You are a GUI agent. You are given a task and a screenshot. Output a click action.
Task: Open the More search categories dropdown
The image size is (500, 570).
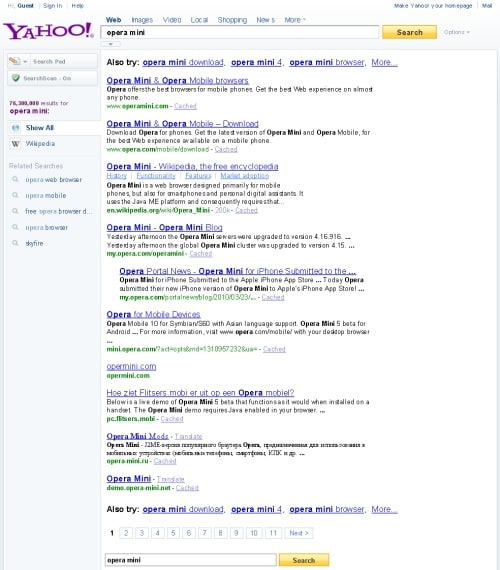[x=295, y=20]
